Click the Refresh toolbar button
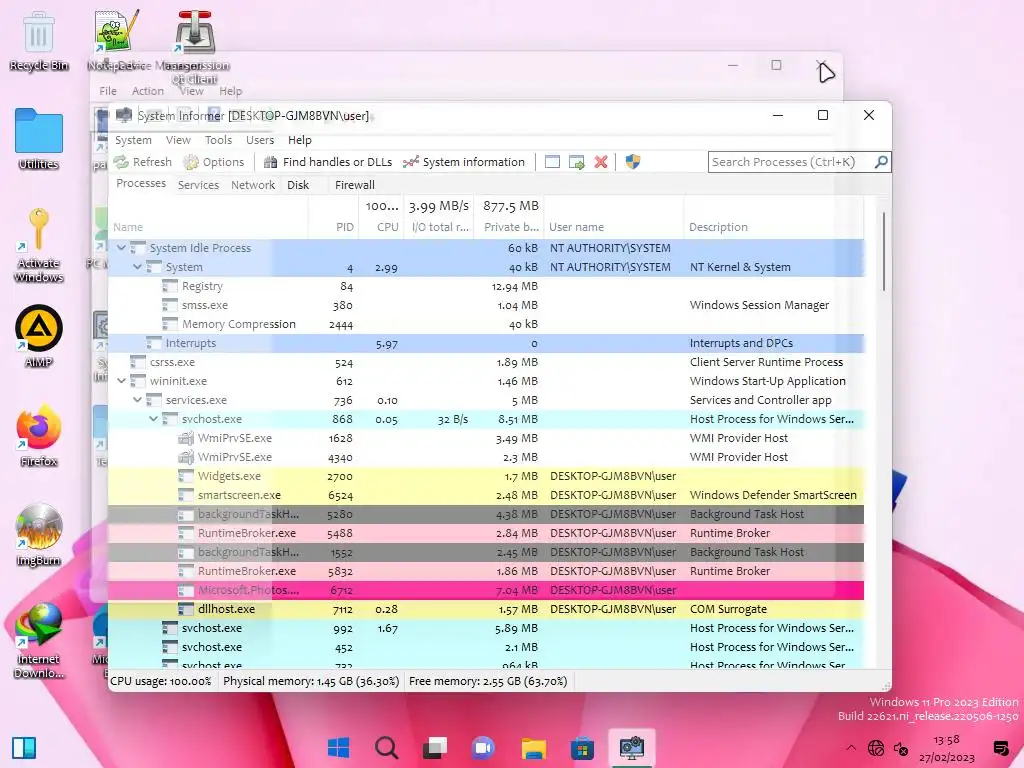1024x768 pixels. (x=142, y=162)
